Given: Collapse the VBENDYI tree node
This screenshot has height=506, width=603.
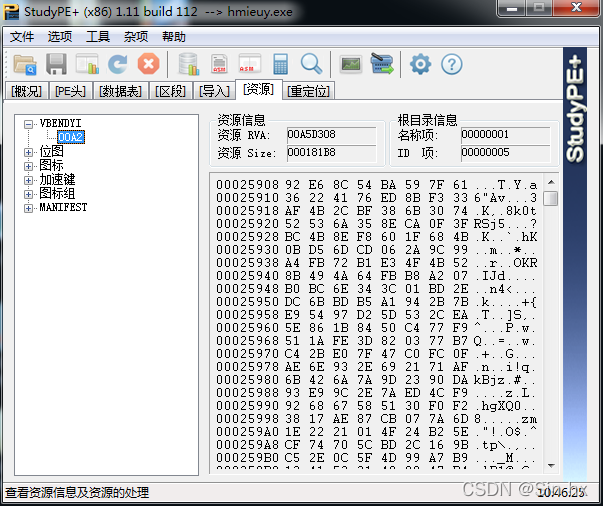Looking at the screenshot, I should pos(28,124).
